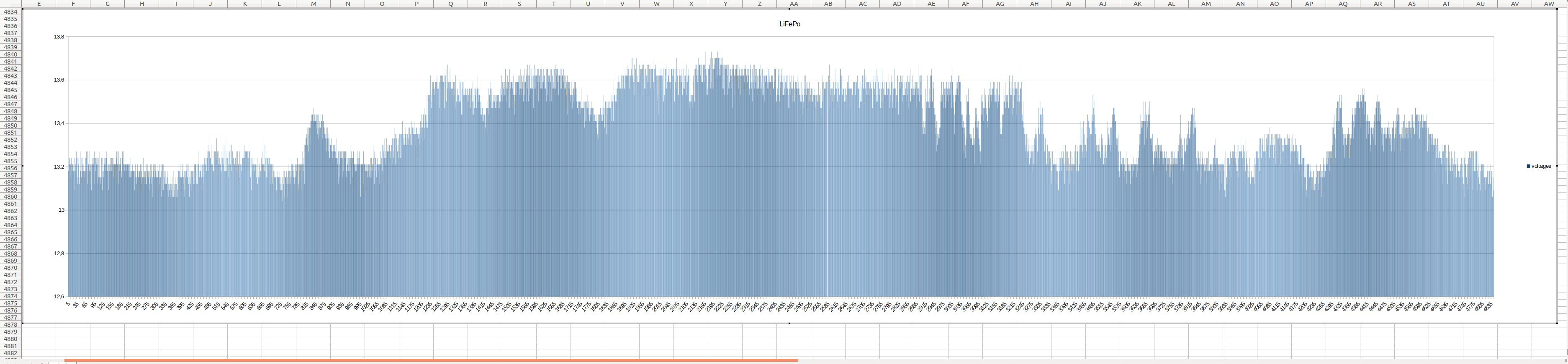
Task: Click the horizontal scrollbar thumb
Action: click(x=431, y=360)
